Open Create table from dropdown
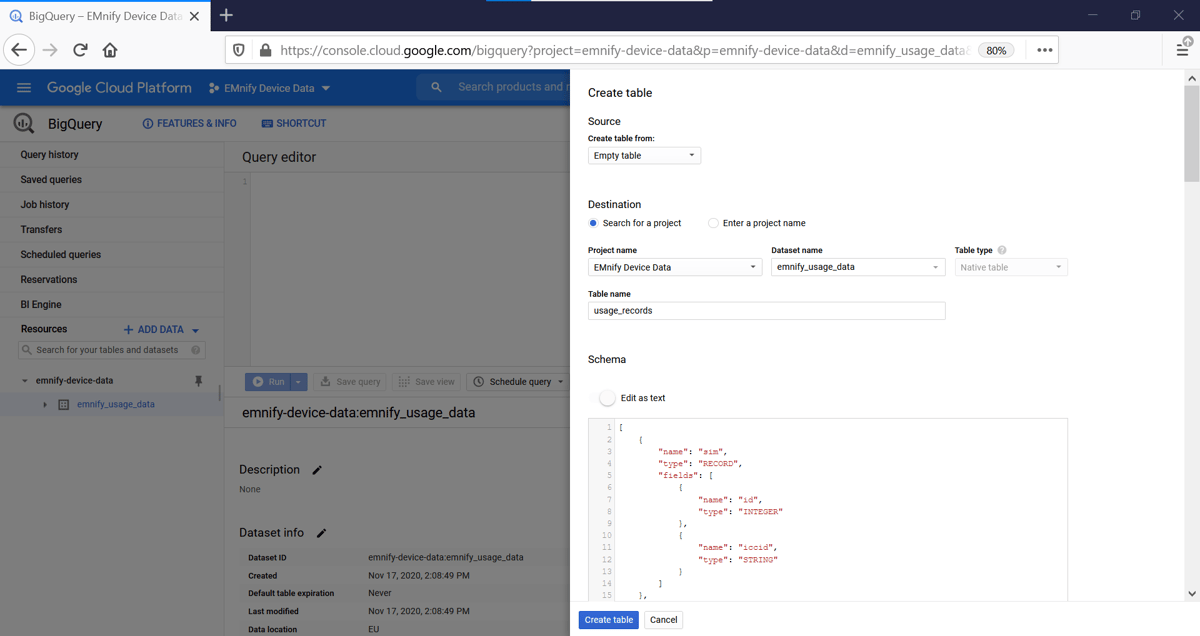This screenshot has height=636, width=1200. (x=644, y=156)
